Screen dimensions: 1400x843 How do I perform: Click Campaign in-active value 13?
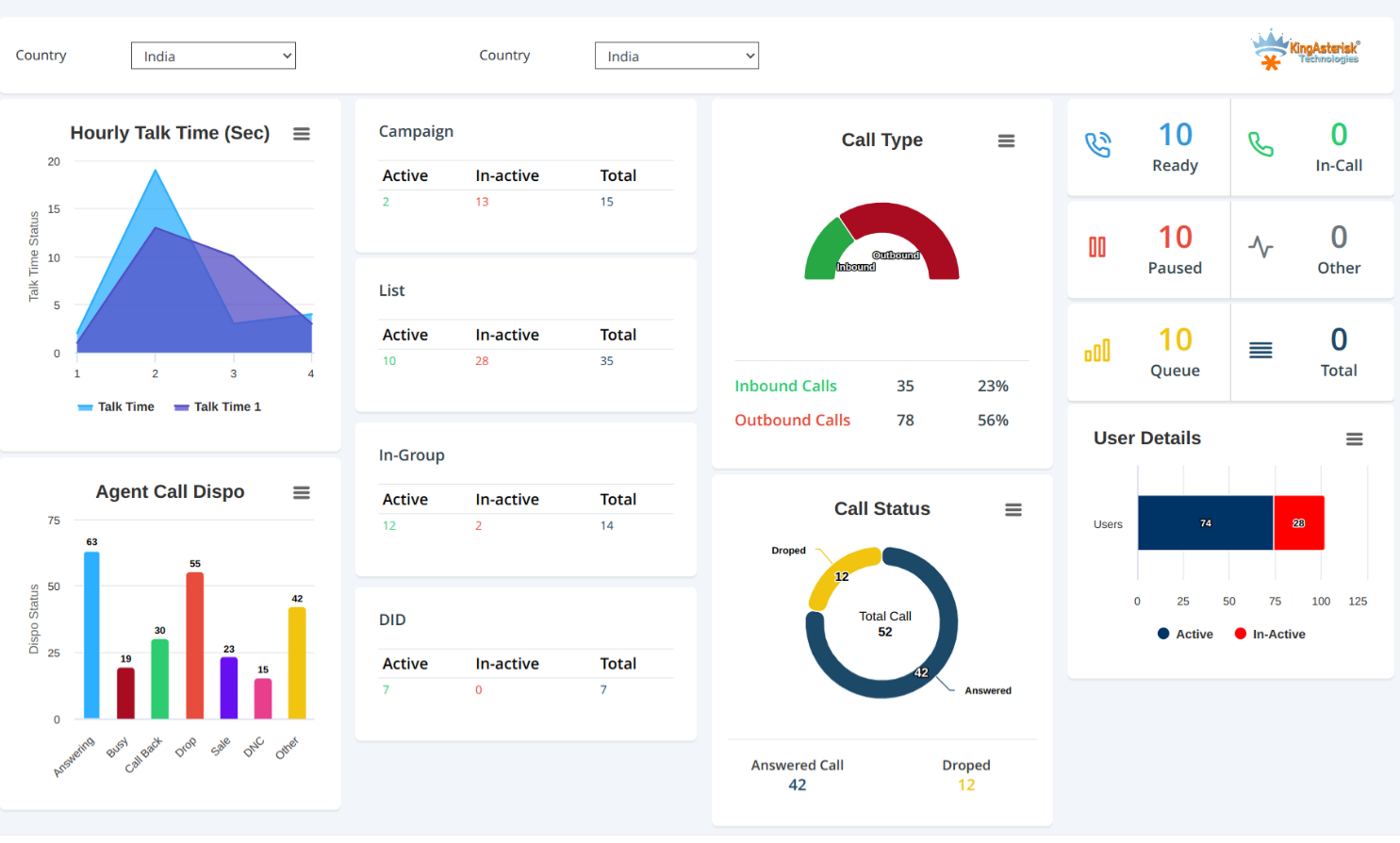coord(482,202)
